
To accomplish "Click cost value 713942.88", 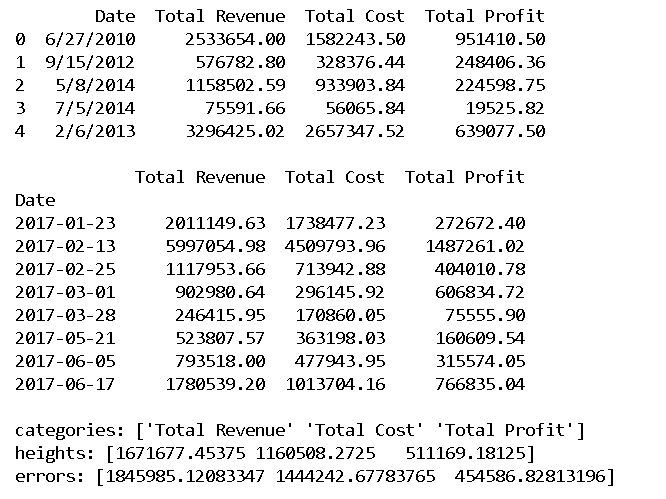I will (341, 269).
